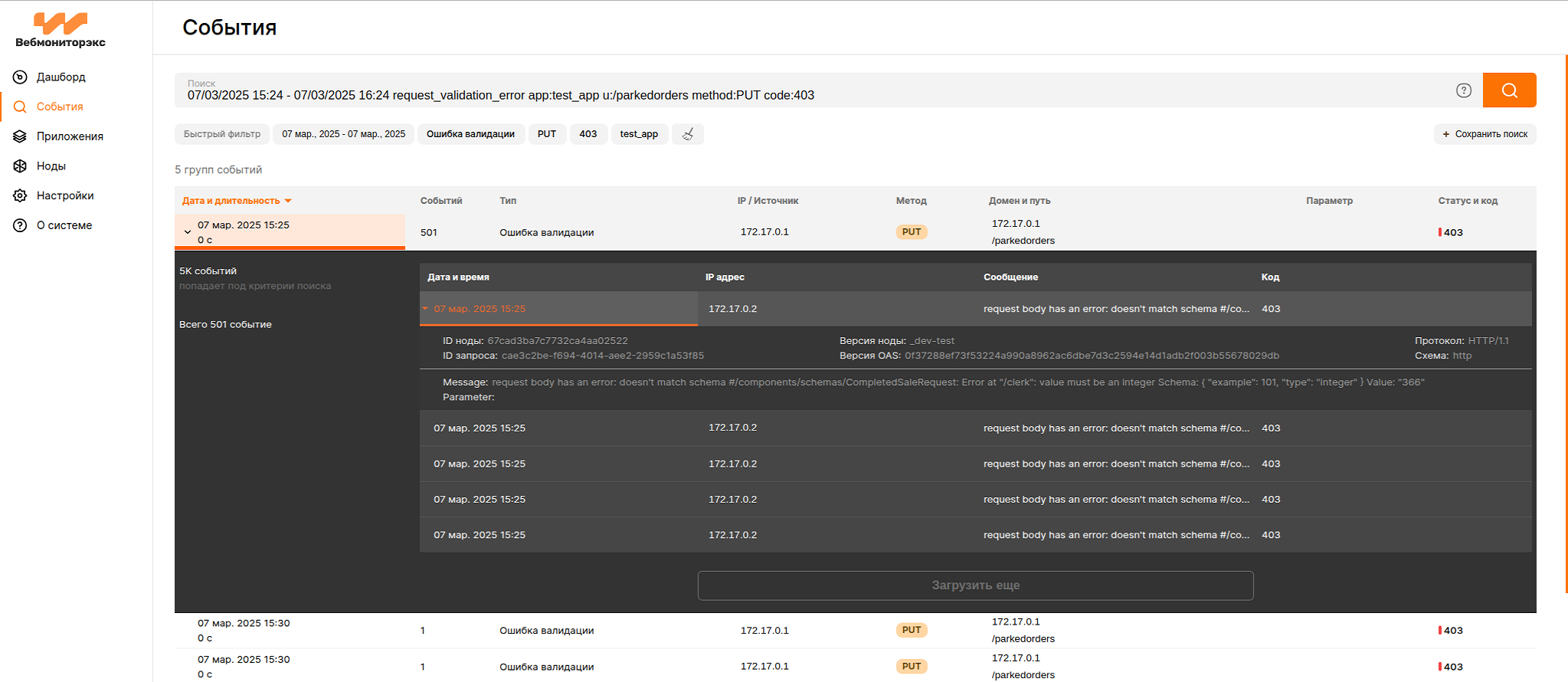
Task: Open Приложения in the sidebar
Action: coord(69,136)
